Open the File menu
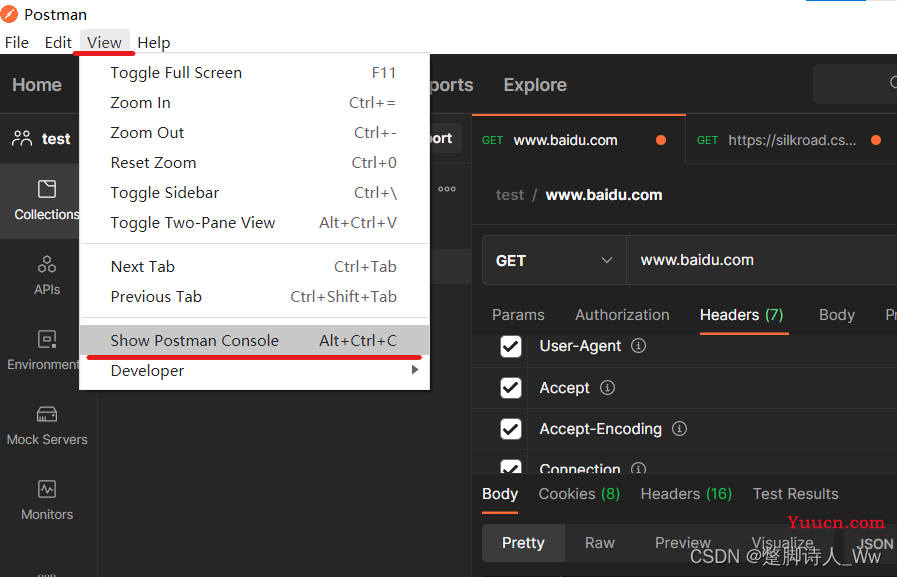The image size is (897, 577). (17, 43)
